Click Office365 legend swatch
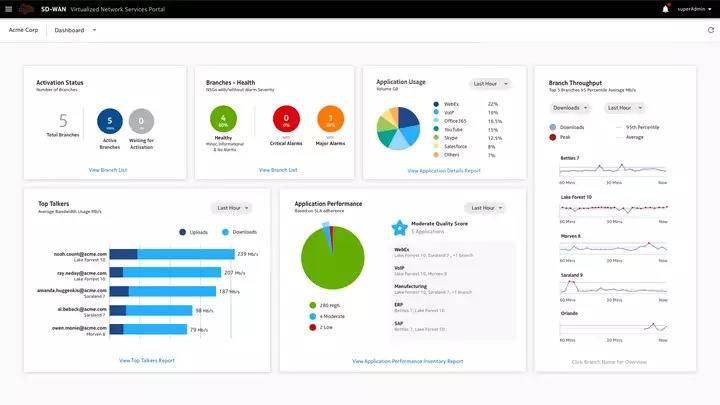Viewport: 720px width, 405px height. tap(436, 120)
